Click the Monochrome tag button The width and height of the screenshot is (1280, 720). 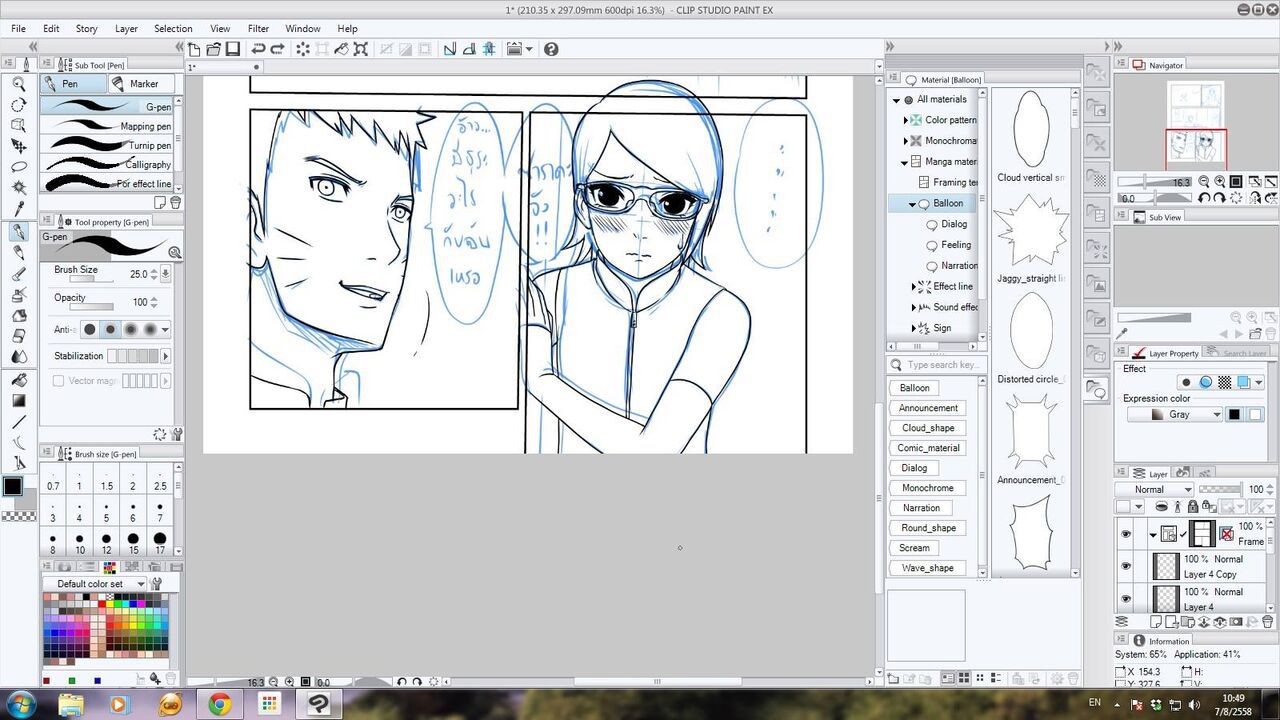[927, 488]
